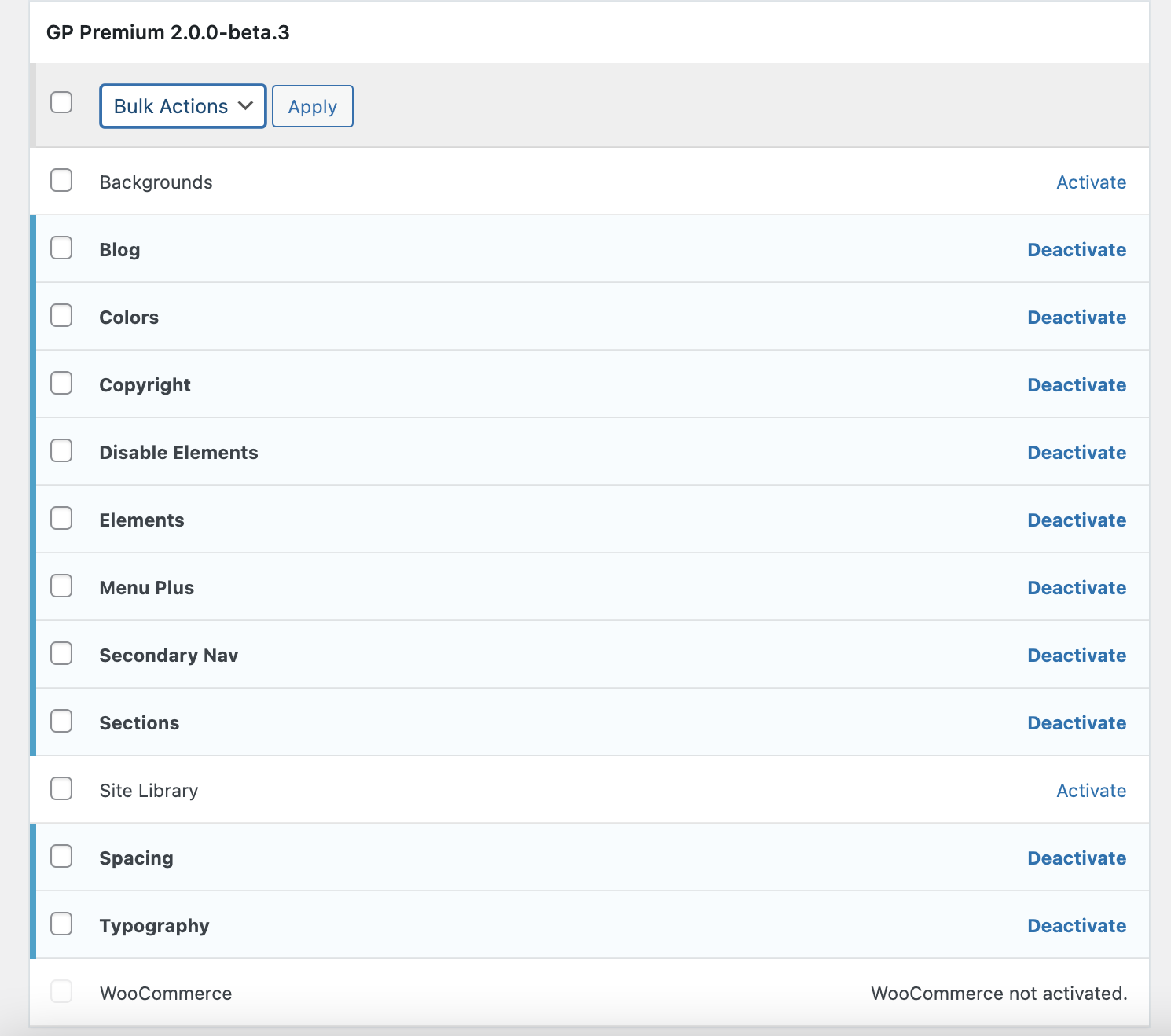Click the GP Premium 2.0.0-beta.3 heading
The height and width of the screenshot is (1036, 1171).
coord(167,32)
